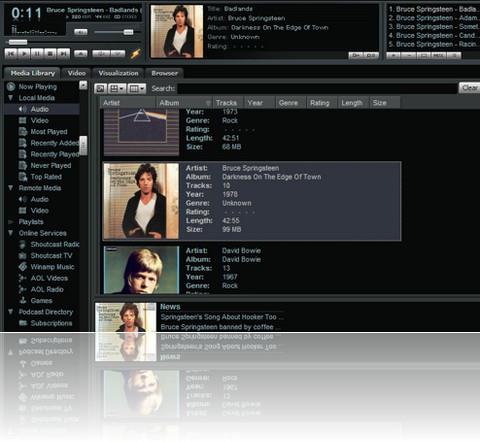The width and height of the screenshot is (480, 442).
Task: Sort by the Genre column header
Action: coord(290,103)
